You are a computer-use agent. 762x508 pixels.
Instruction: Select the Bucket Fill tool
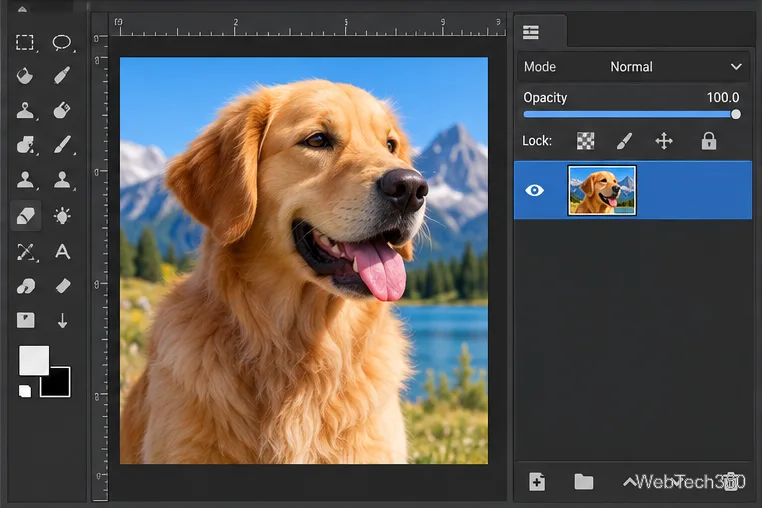tap(25, 76)
